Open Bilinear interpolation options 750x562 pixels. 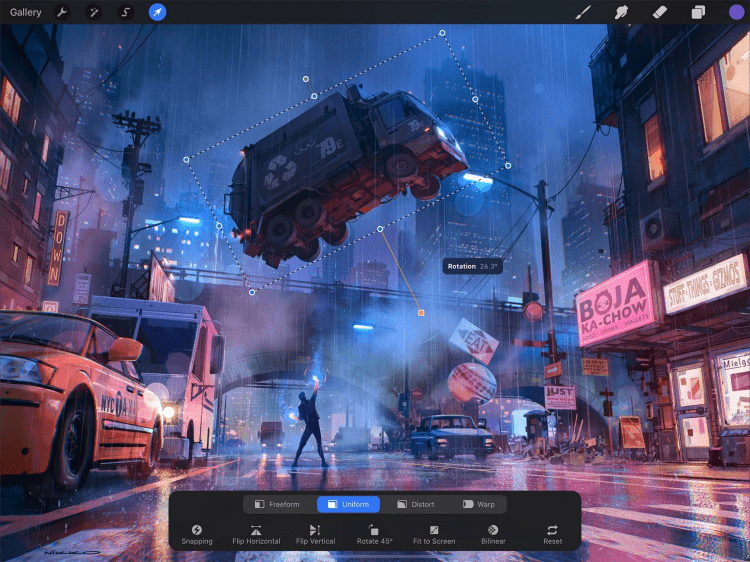pos(493,535)
